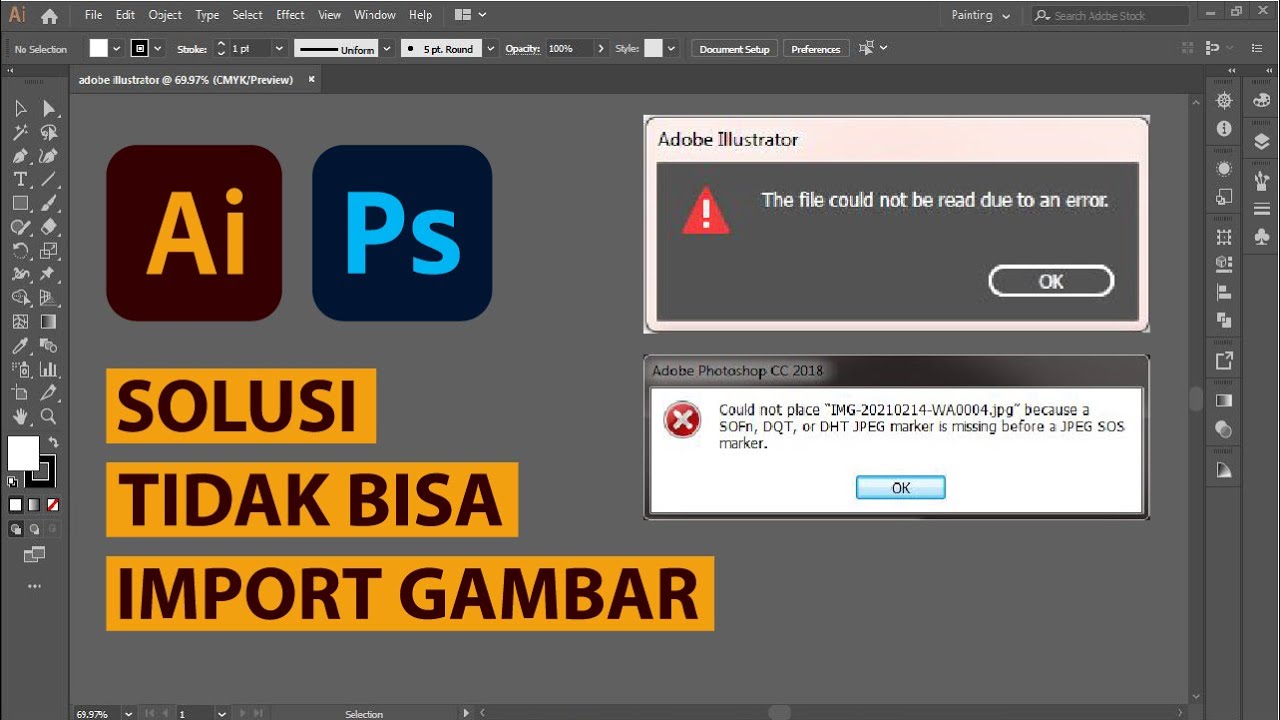Viewport: 1280px width, 720px height.
Task: Select the Perspective Grid tool
Action: [x=48, y=298]
